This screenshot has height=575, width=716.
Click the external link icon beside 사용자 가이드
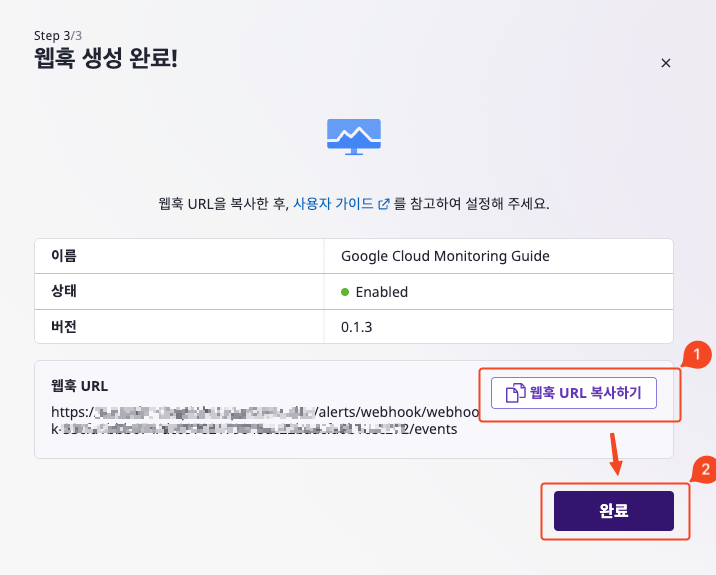pyautogui.click(x=384, y=204)
